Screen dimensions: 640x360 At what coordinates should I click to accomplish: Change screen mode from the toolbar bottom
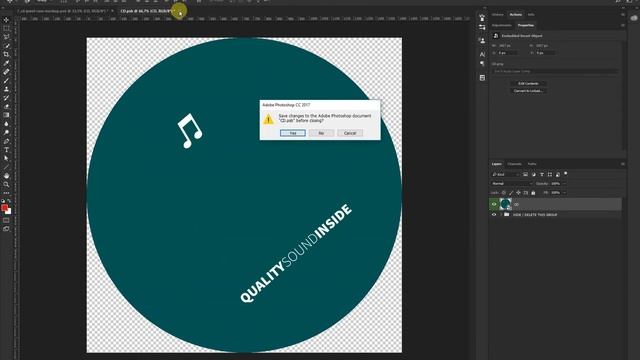(x=6, y=229)
